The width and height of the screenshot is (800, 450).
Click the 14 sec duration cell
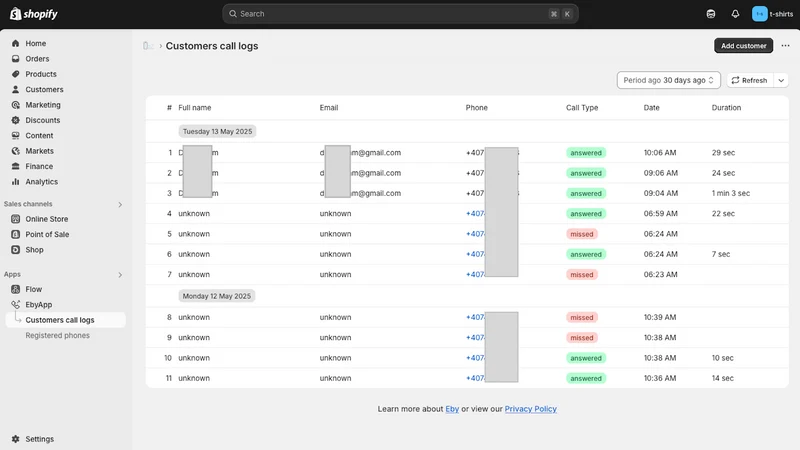click(722, 378)
